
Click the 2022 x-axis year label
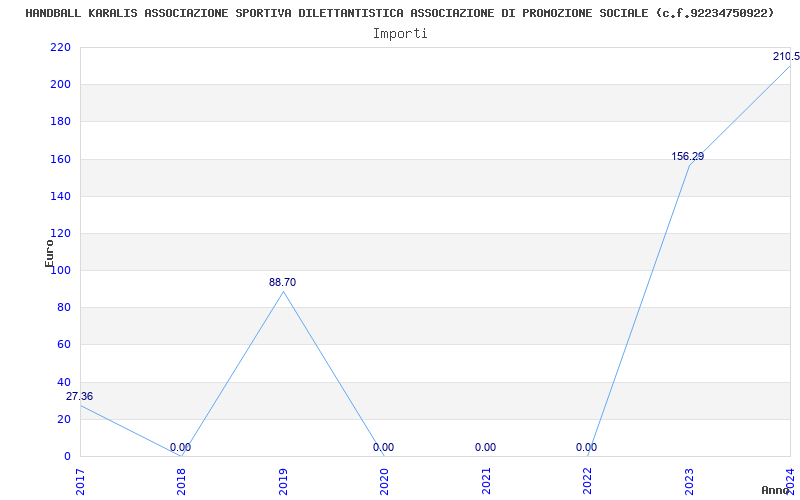[x=587, y=482]
